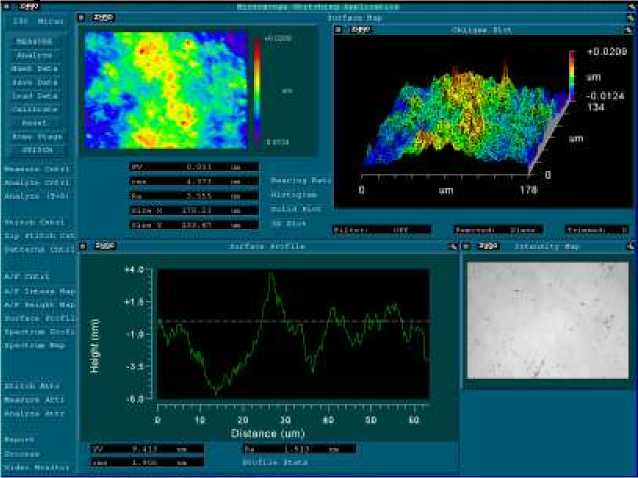Image resolution: width=638 pixels, height=478 pixels.
Task: Click the Measure button
Action: [x=35, y=41]
